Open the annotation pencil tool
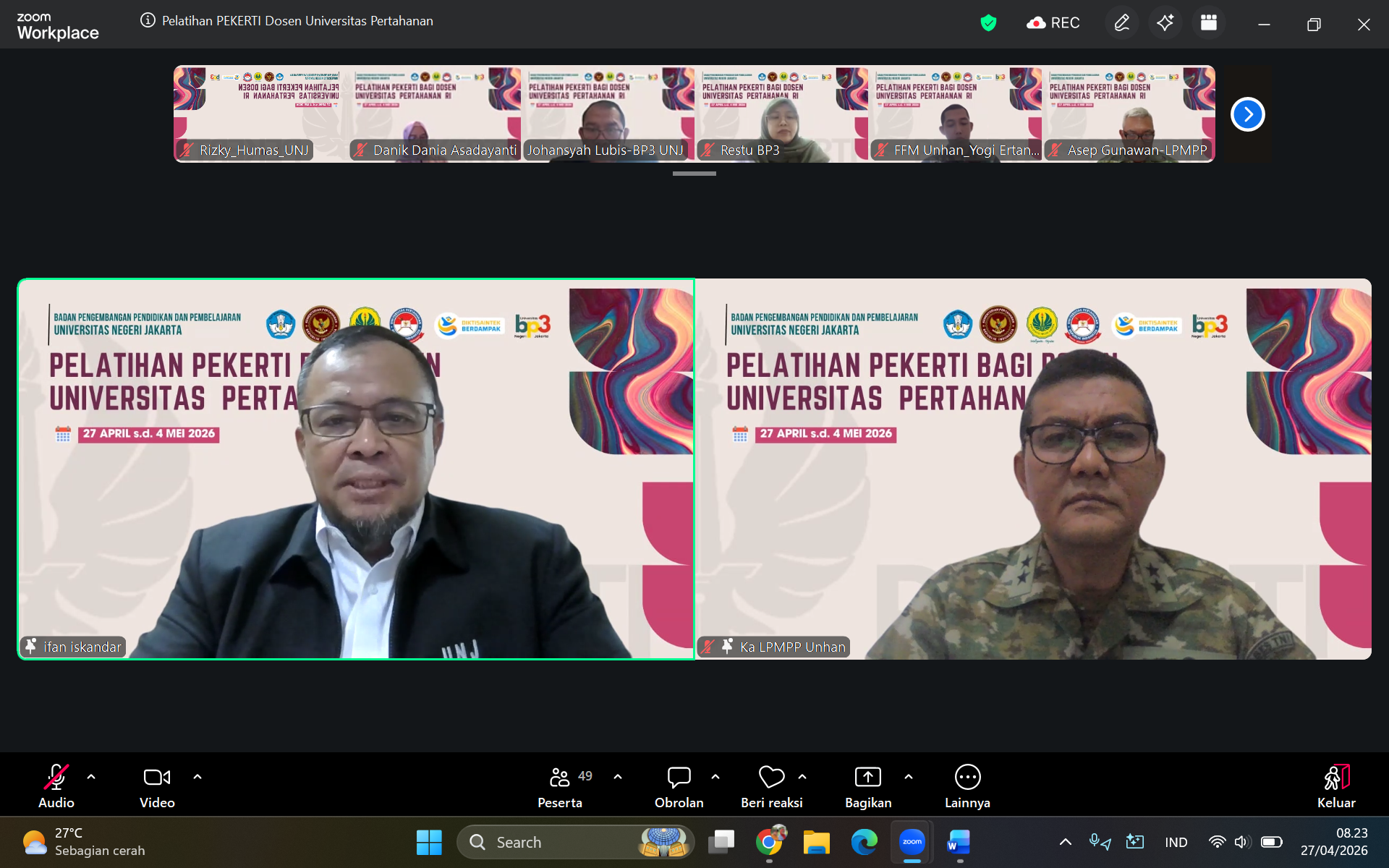Image resolution: width=1389 pixels, height=868 pixels. pos(1121,23)
